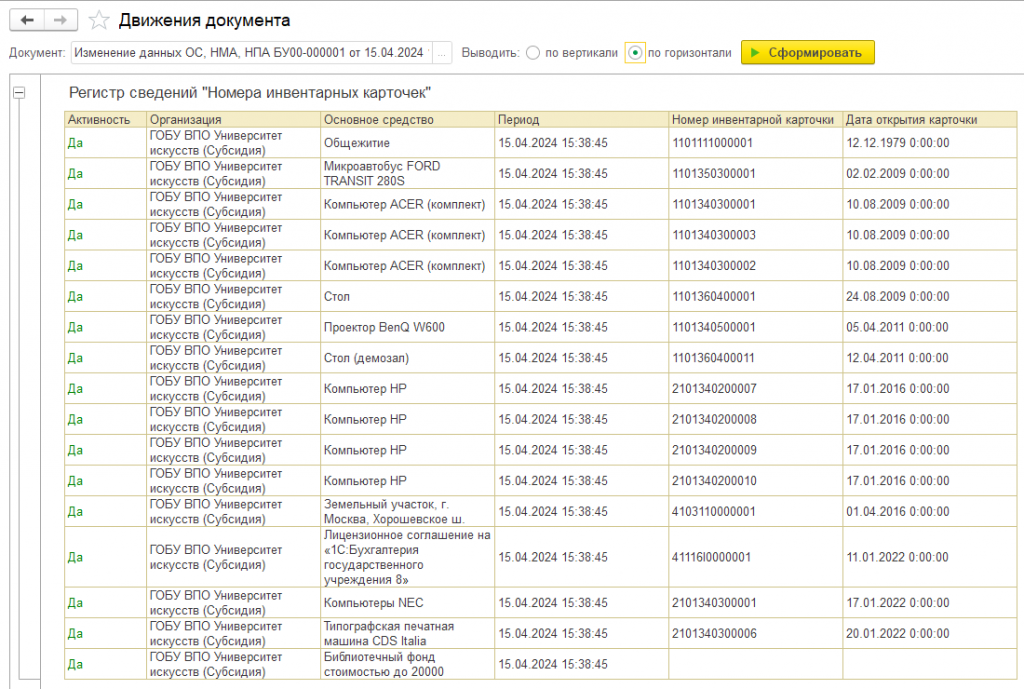Click inventory card number 2101340300006
The height and width of the screenshot is (689, 1024).
[756, 633]
